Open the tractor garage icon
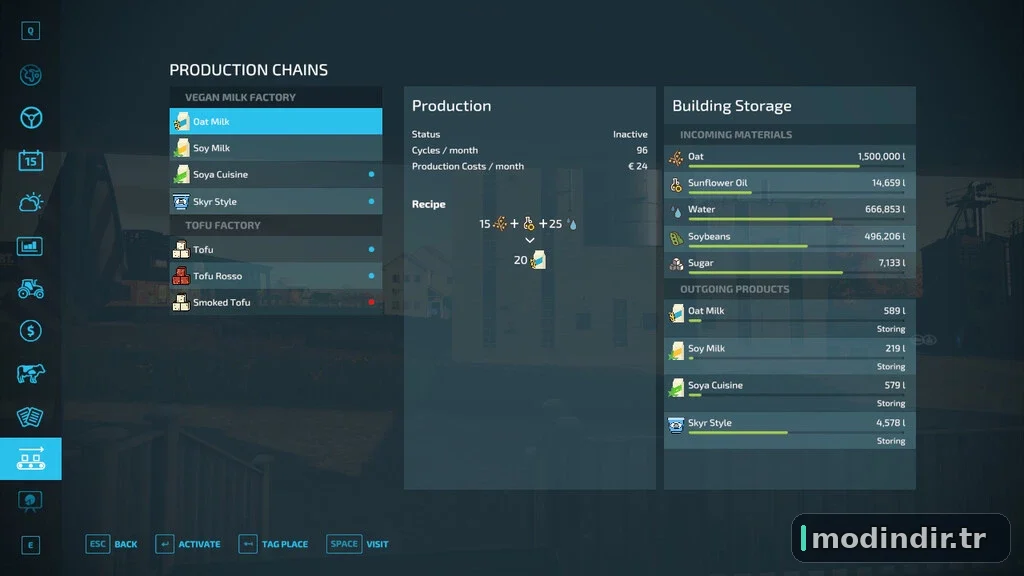This screenshot has width=1024, height=576. (31, 289)
